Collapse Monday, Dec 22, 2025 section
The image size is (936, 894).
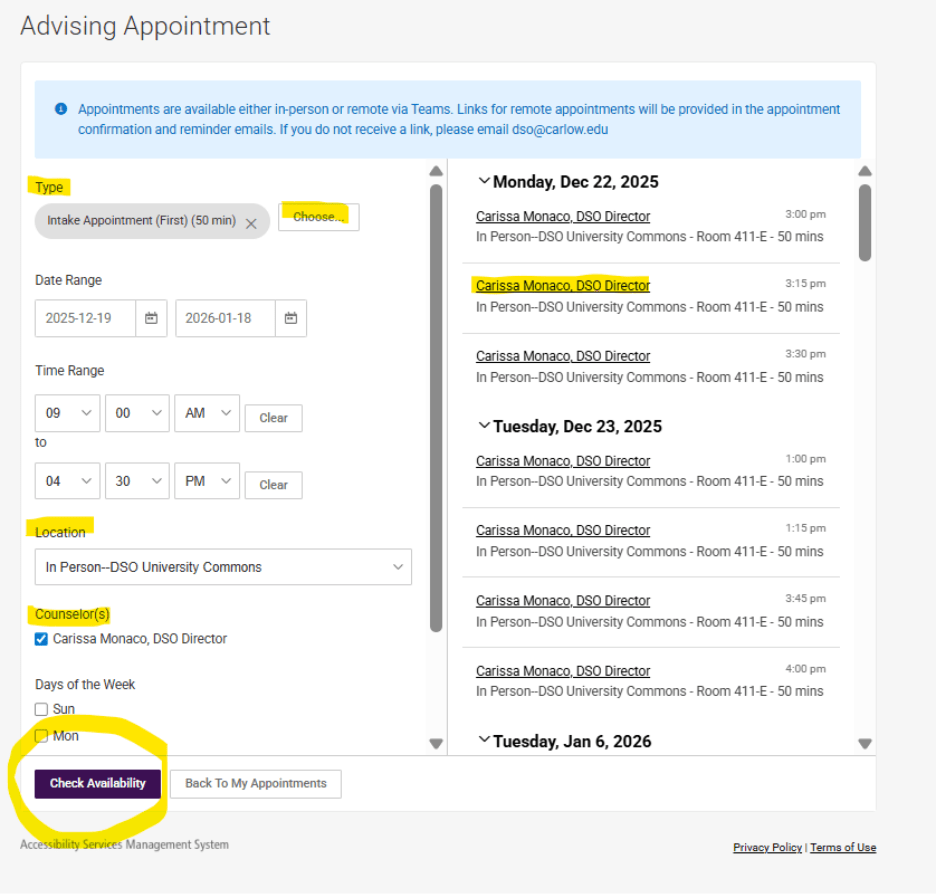pyautogui.click(x=484, y=182)
